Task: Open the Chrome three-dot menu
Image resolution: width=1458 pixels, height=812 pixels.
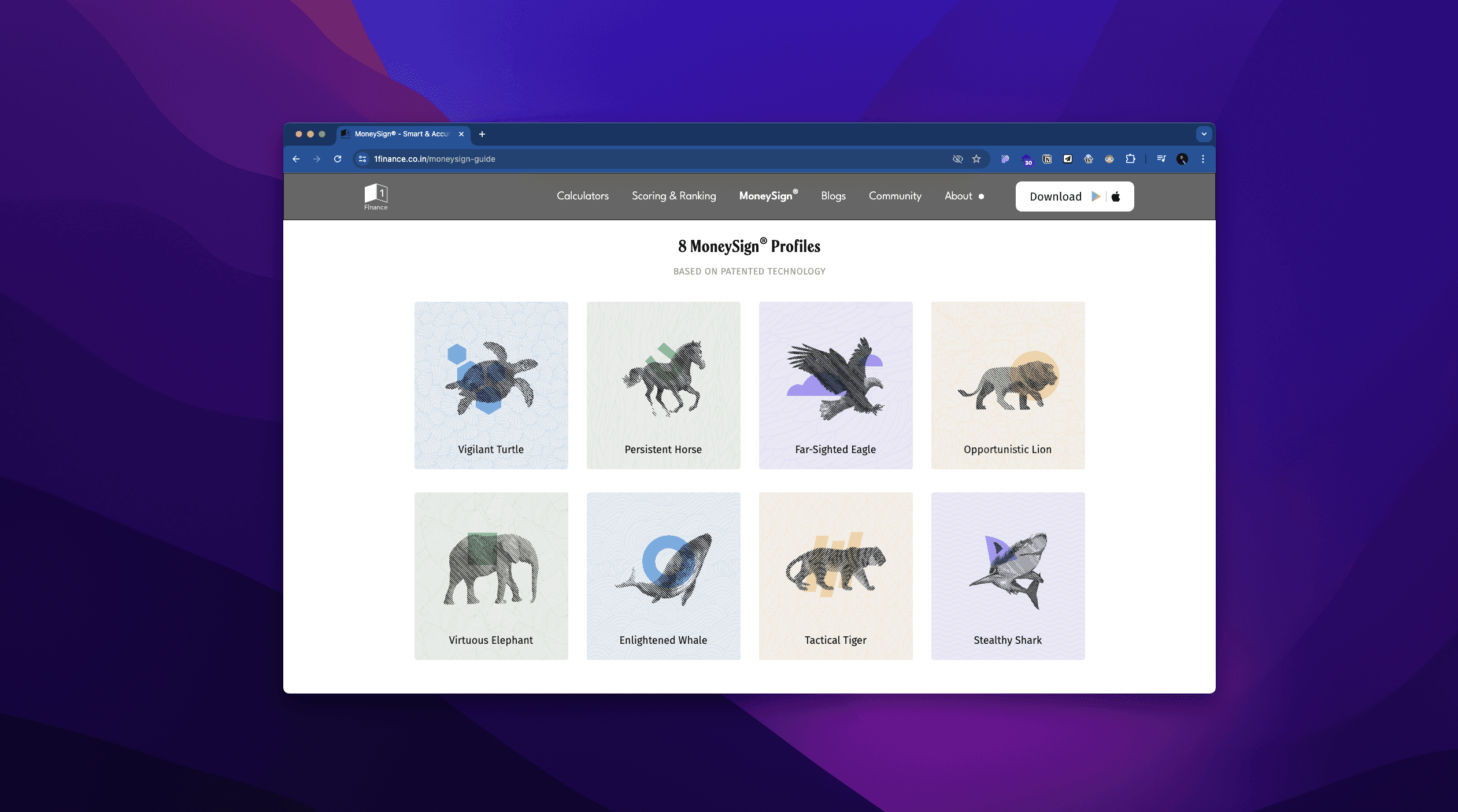Action: [x=1203, y=159]
